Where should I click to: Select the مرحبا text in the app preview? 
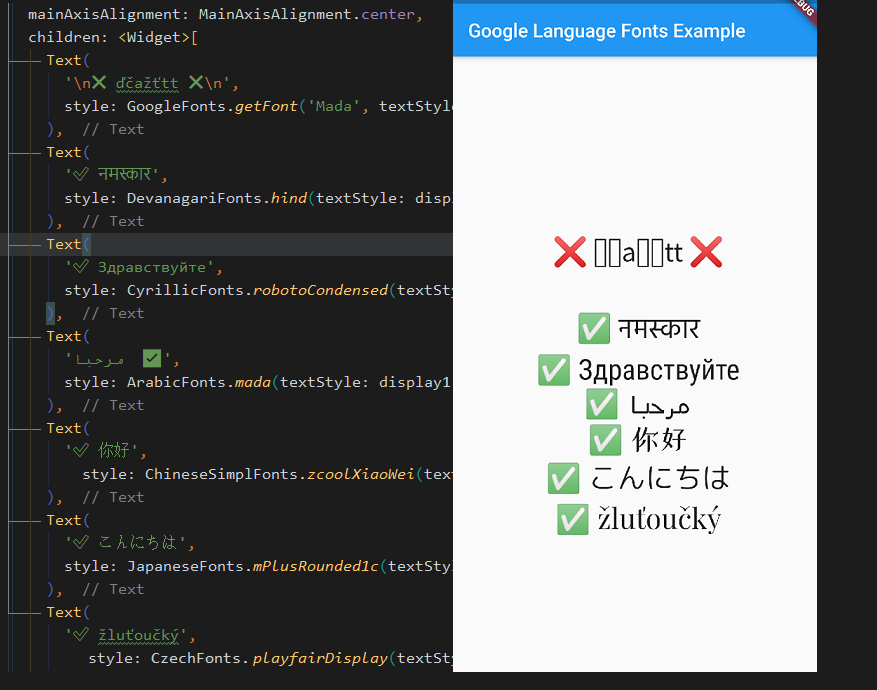(660, 405)
